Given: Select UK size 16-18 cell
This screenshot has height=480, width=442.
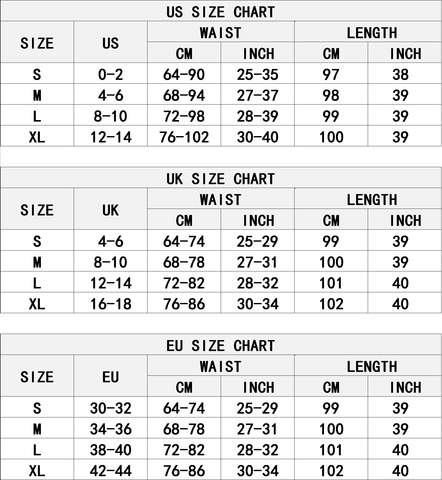Looking at the screenshot, I should click(x=111, y=304).
